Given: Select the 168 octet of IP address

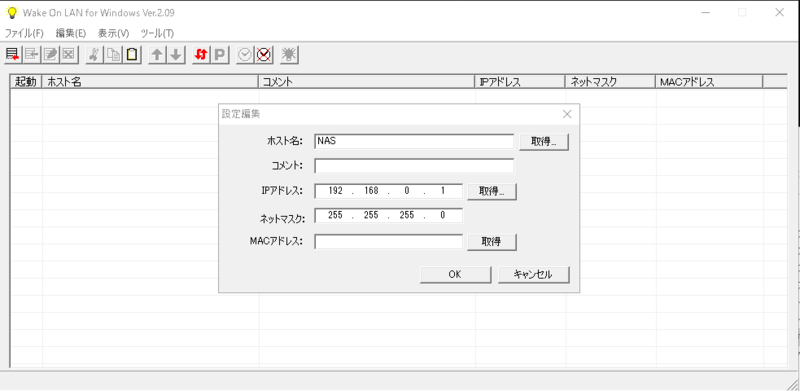Looking at the screenshot, I should [371, 191].
